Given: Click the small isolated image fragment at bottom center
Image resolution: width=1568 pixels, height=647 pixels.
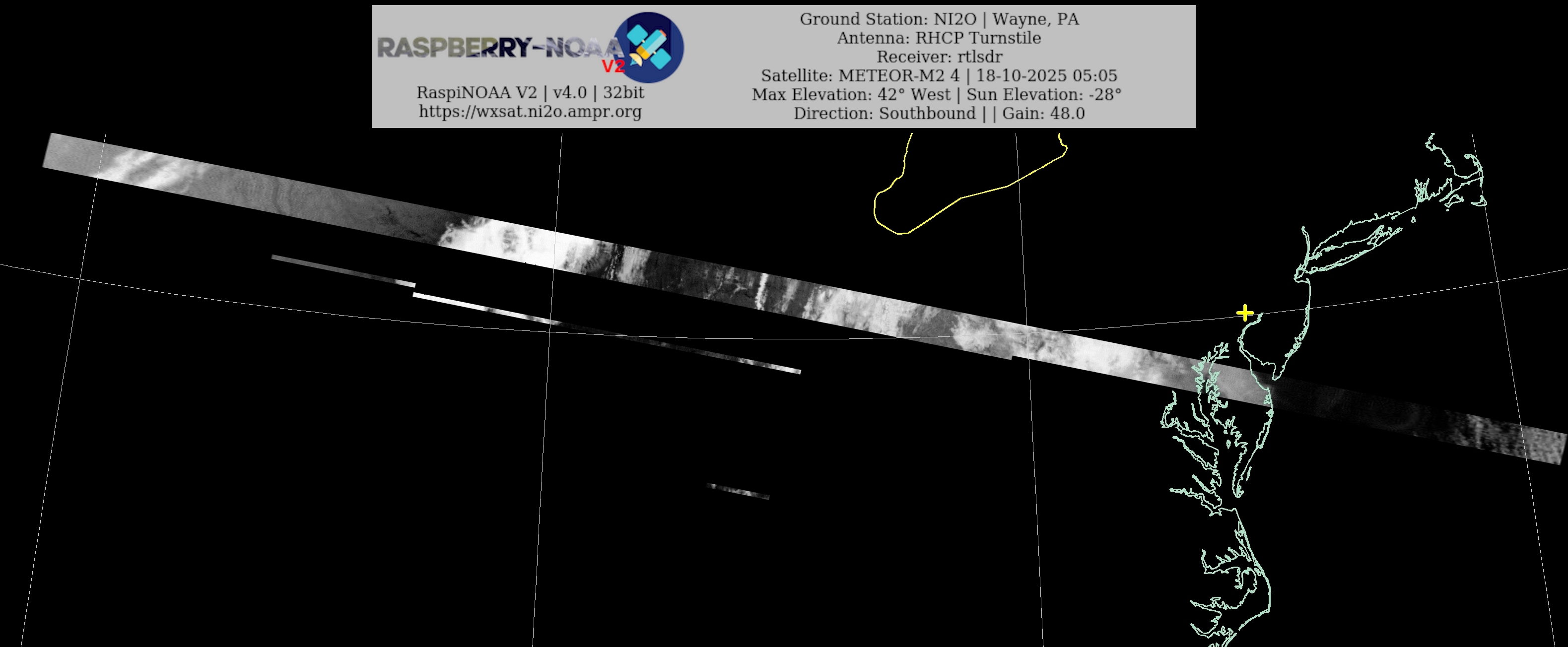Looking at the screenshot, I should coord(738,491).
